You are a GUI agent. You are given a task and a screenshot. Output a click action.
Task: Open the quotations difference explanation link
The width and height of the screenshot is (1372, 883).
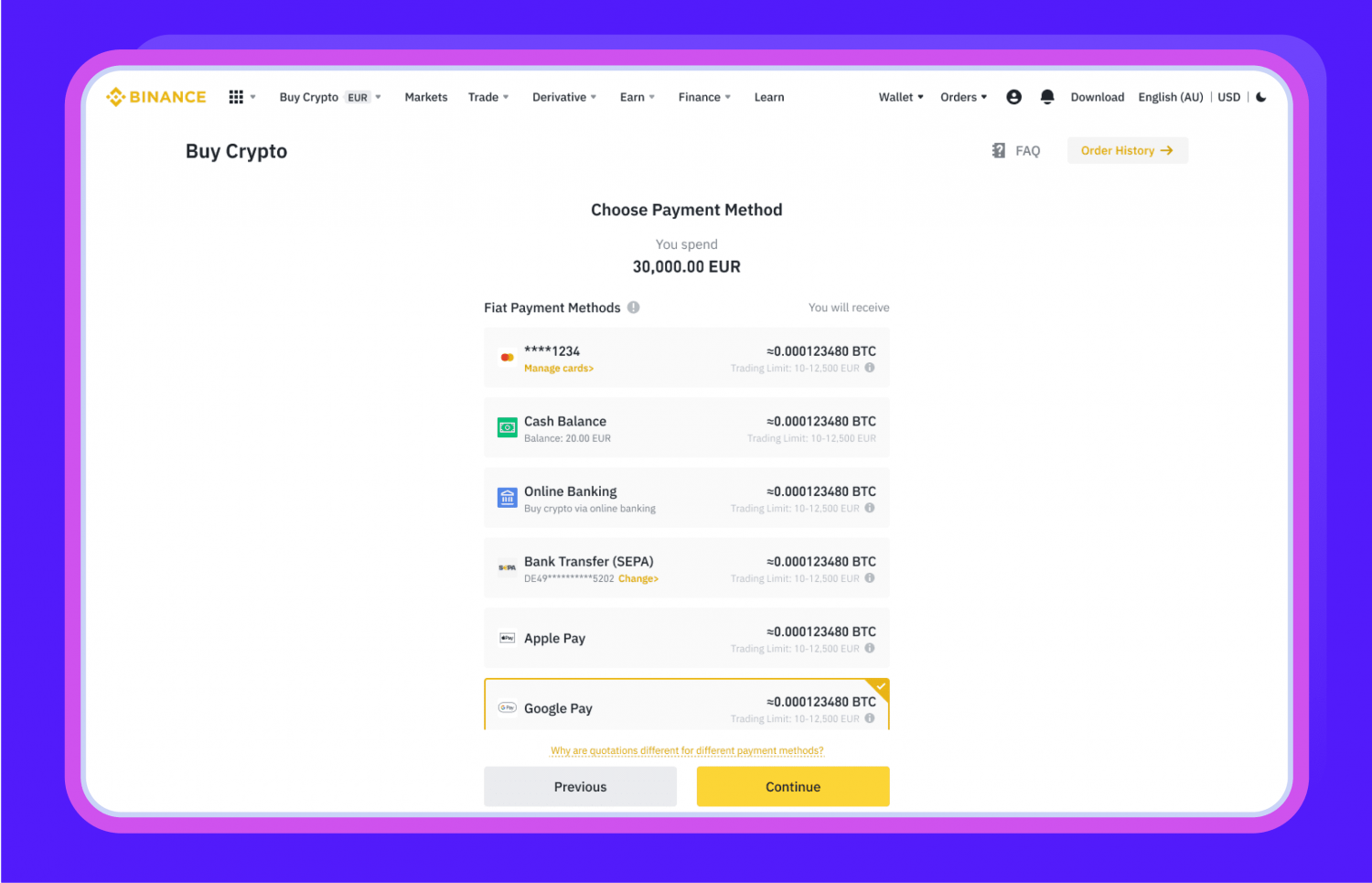coord(687,750)
